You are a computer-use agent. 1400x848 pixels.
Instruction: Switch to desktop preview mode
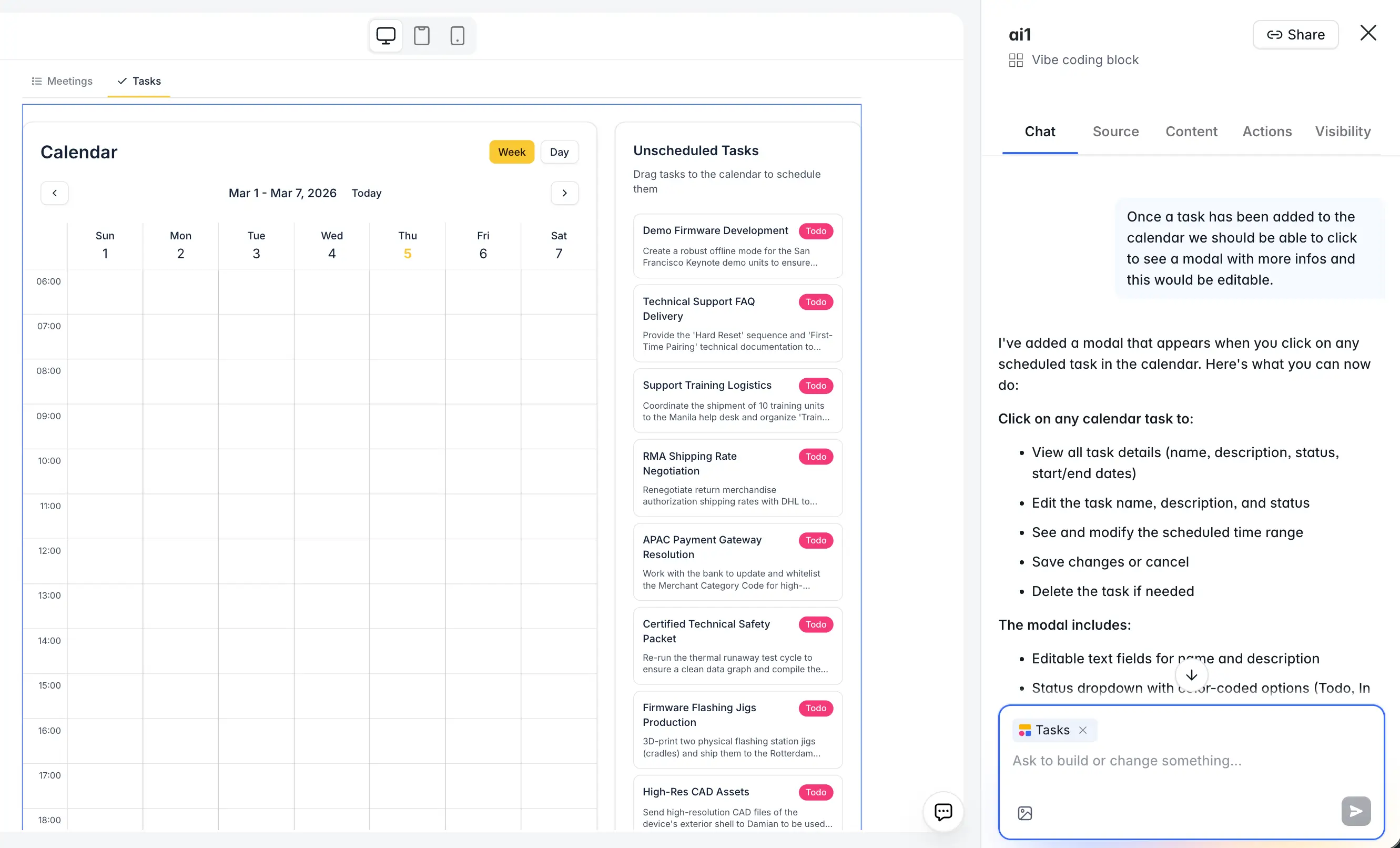386,35
